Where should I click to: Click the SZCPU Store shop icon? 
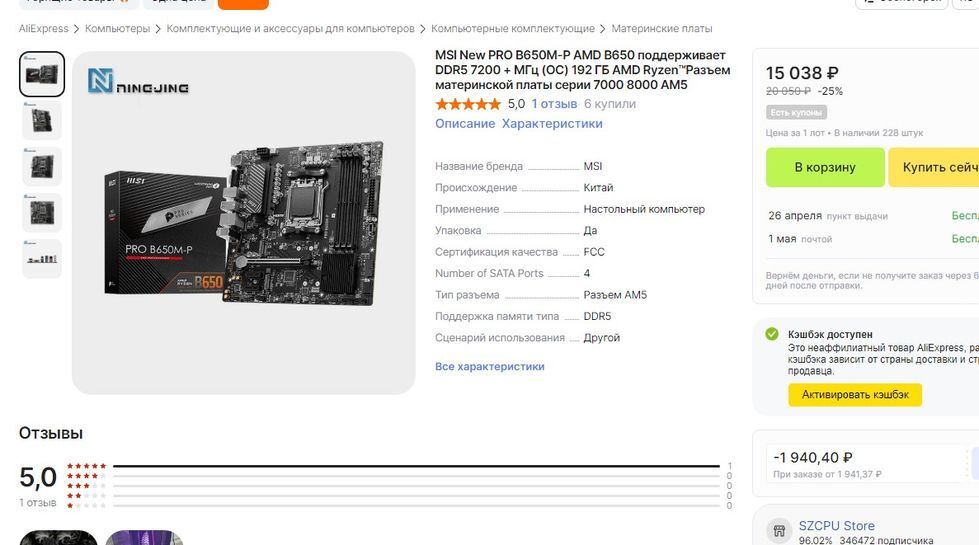tap(779, 531)
